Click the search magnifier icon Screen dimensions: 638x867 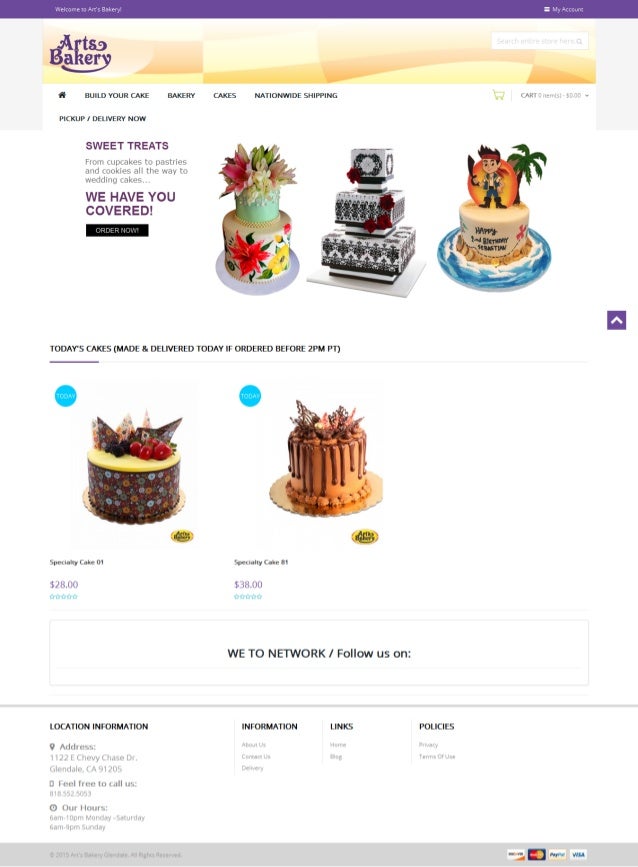[579, 41]
